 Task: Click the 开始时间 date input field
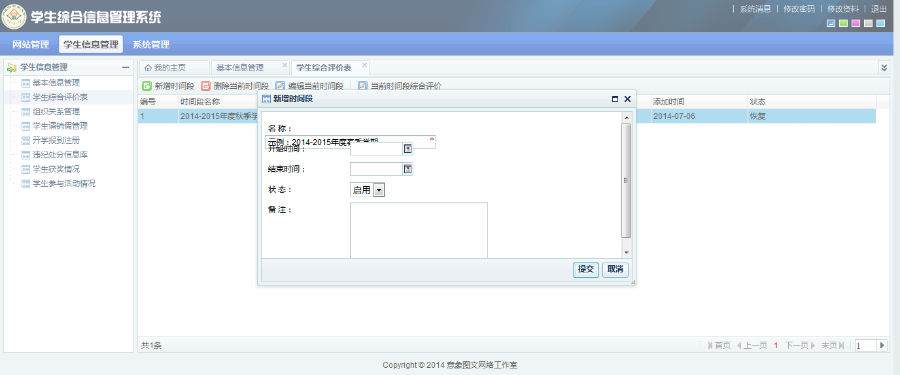pyautogui.click(x=377, y=149)
